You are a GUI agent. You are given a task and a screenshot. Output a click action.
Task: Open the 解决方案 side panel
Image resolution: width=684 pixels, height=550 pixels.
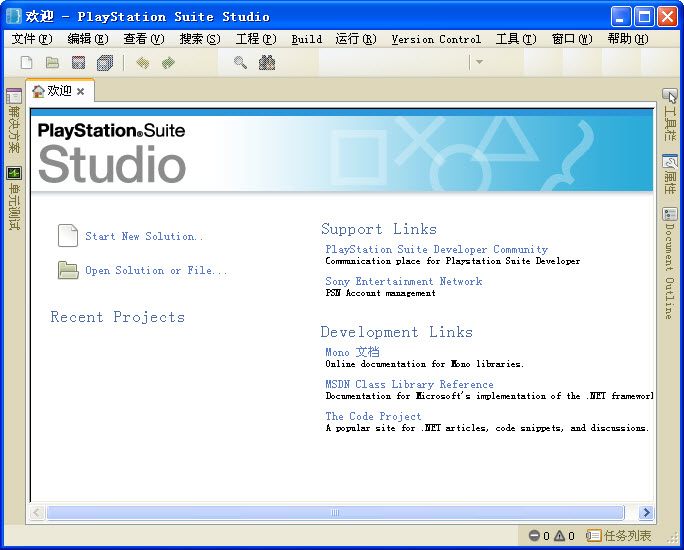tap(14, 121)
